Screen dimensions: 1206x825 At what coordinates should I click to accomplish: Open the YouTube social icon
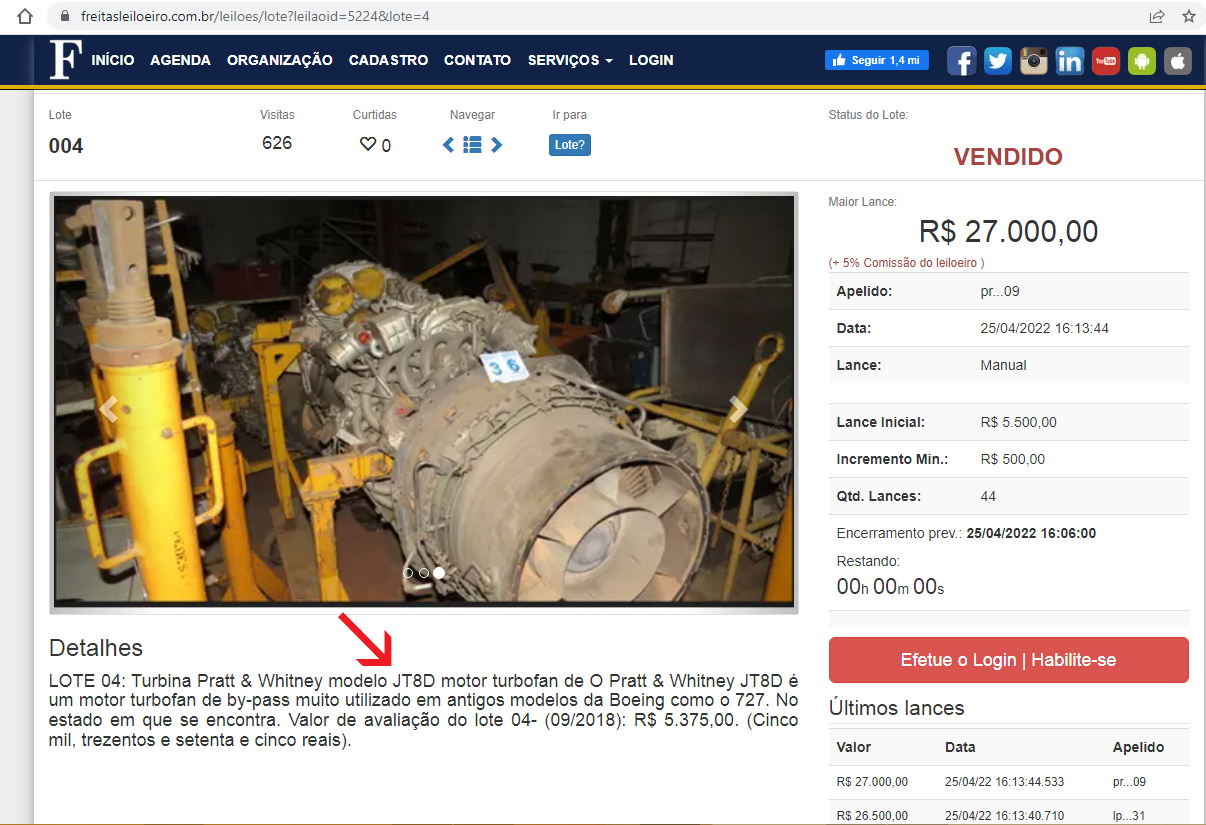pyautogui.click(x=1106, y=61)
